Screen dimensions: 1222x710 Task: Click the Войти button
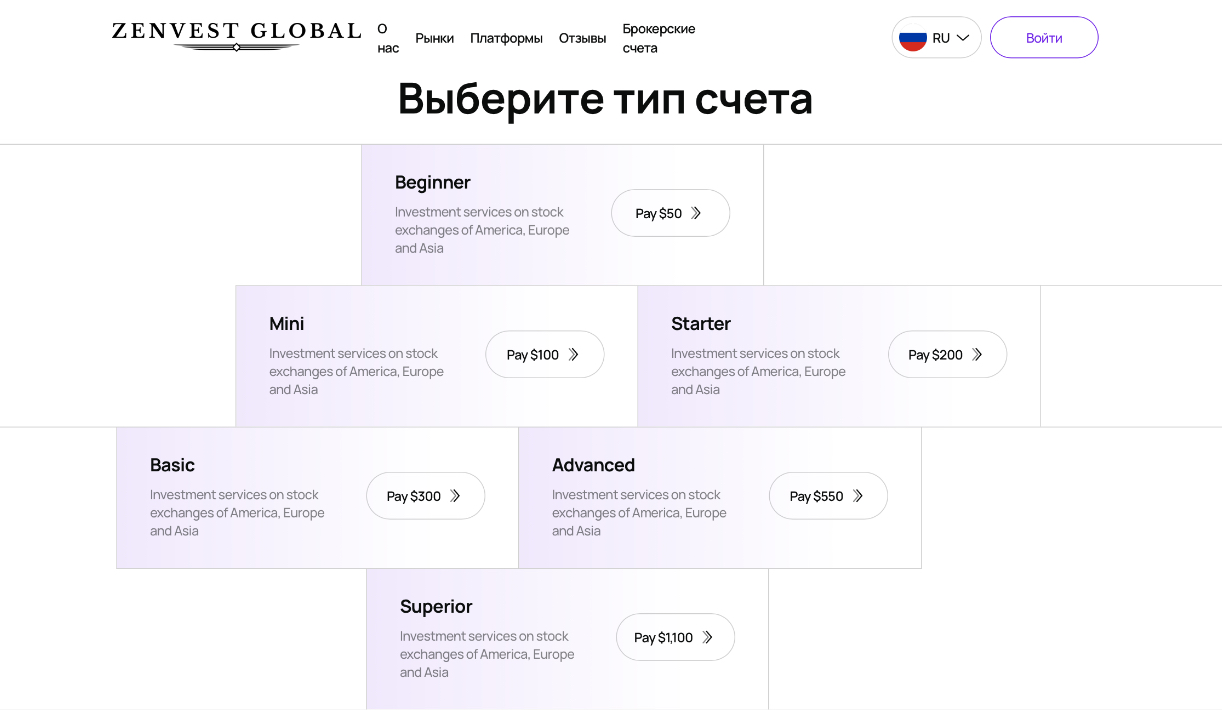pos(1044,37)
